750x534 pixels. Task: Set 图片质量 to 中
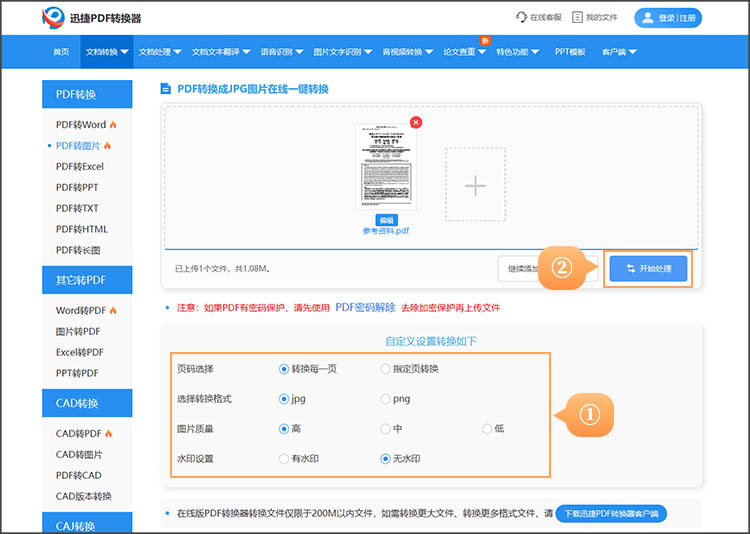(x=385, y=429)
